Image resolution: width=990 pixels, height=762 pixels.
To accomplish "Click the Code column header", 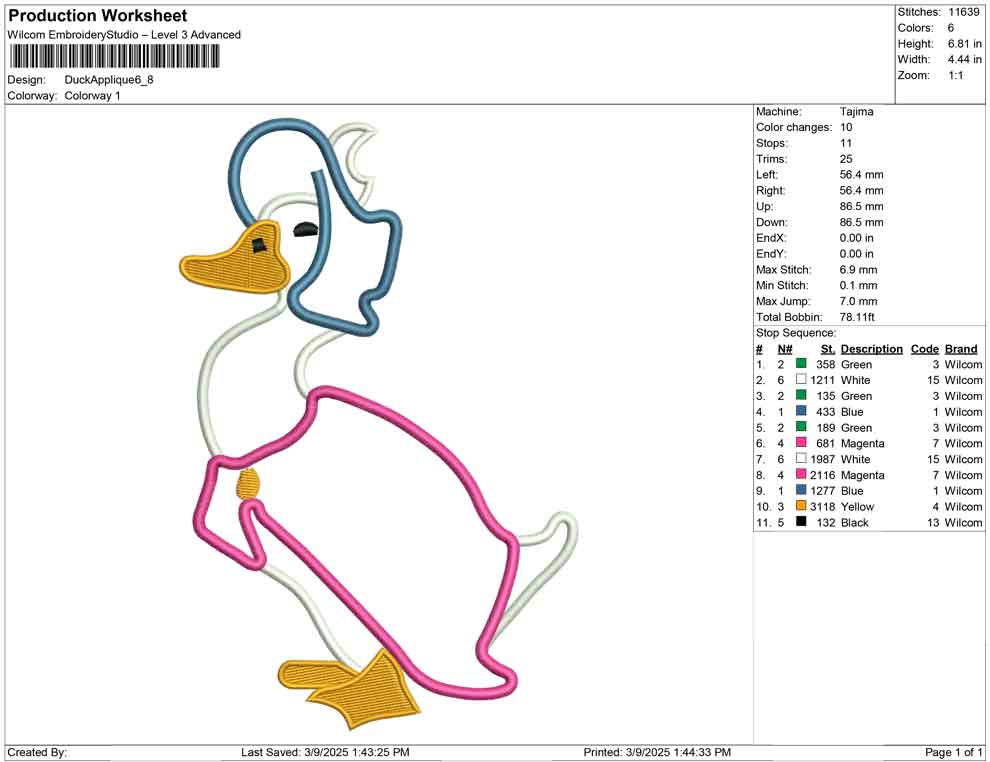I will tap(925, 348).
